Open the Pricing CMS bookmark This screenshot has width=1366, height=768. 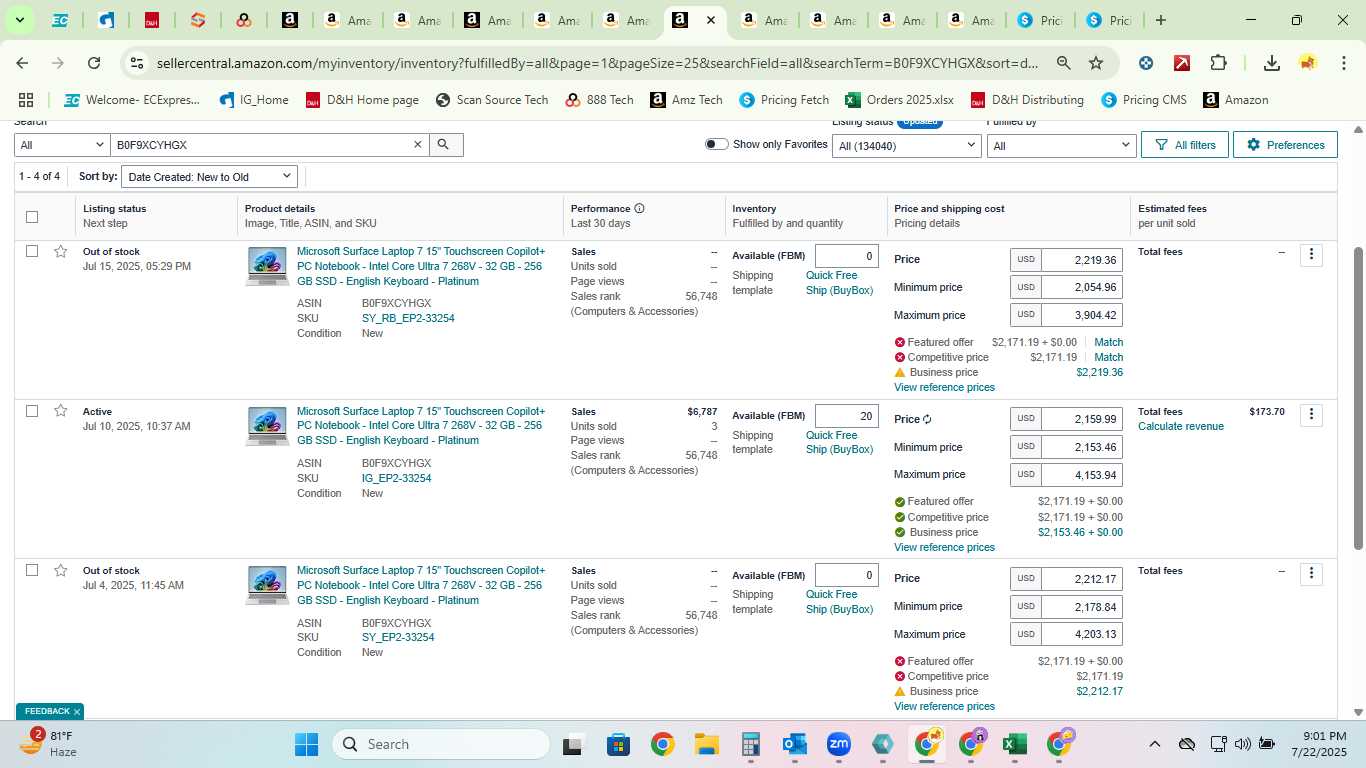click(1143, 100)
